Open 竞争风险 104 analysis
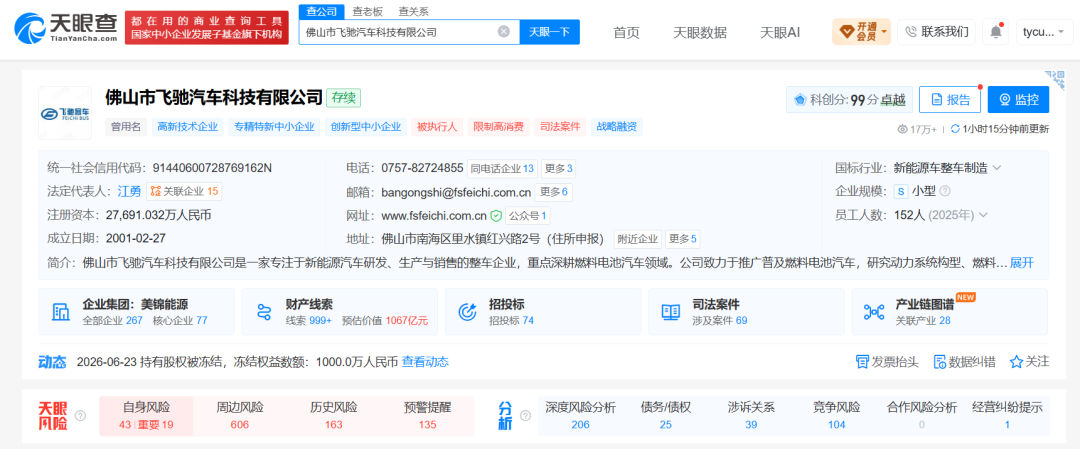 click(x=837, y=416)
